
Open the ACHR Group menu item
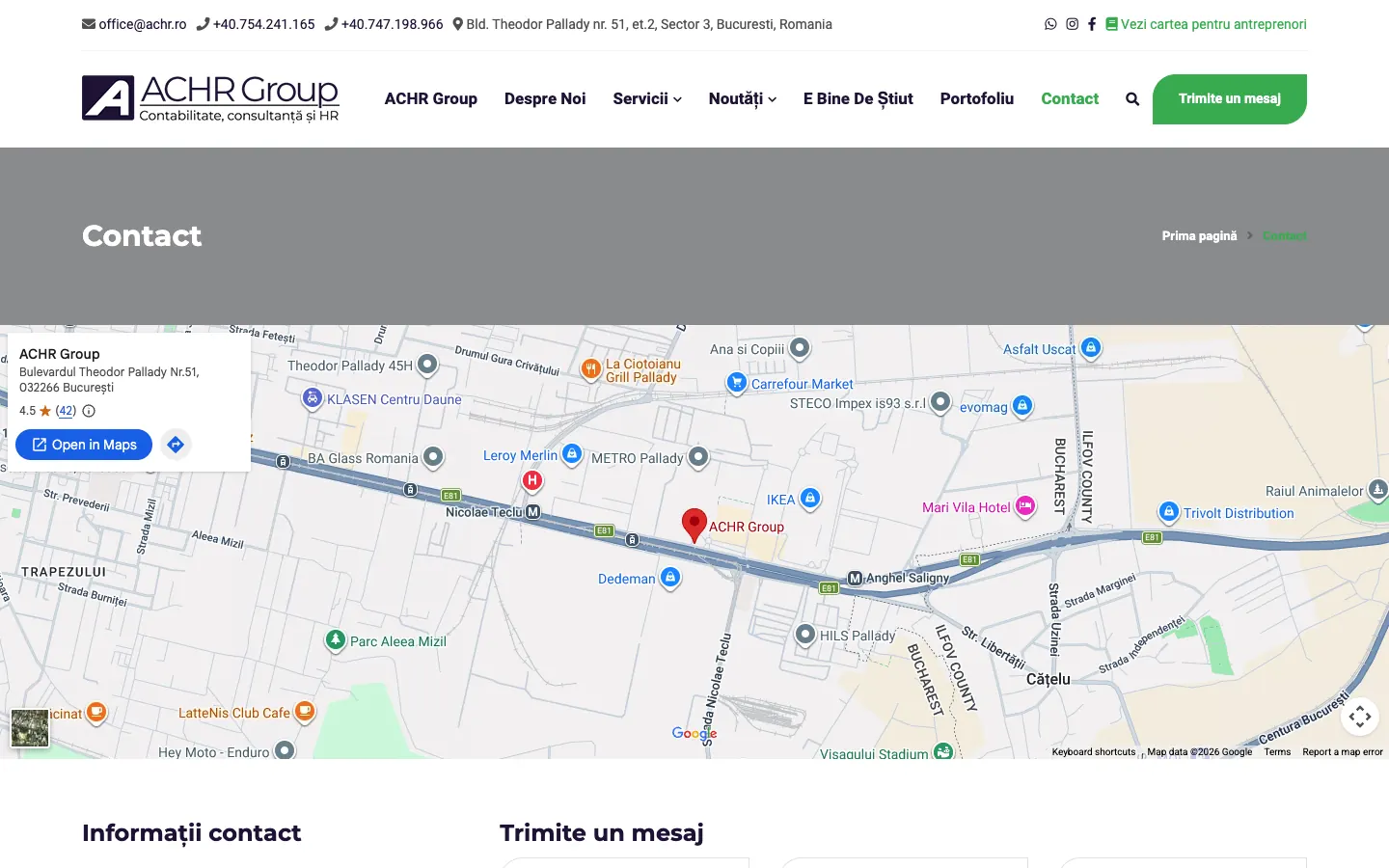coord(431,98)
